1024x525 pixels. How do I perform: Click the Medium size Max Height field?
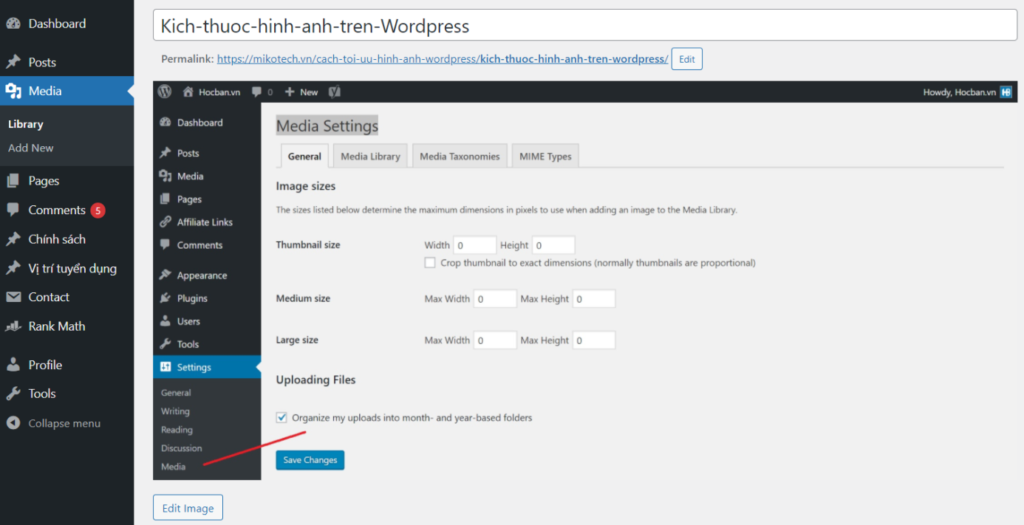tap(594, 299)
